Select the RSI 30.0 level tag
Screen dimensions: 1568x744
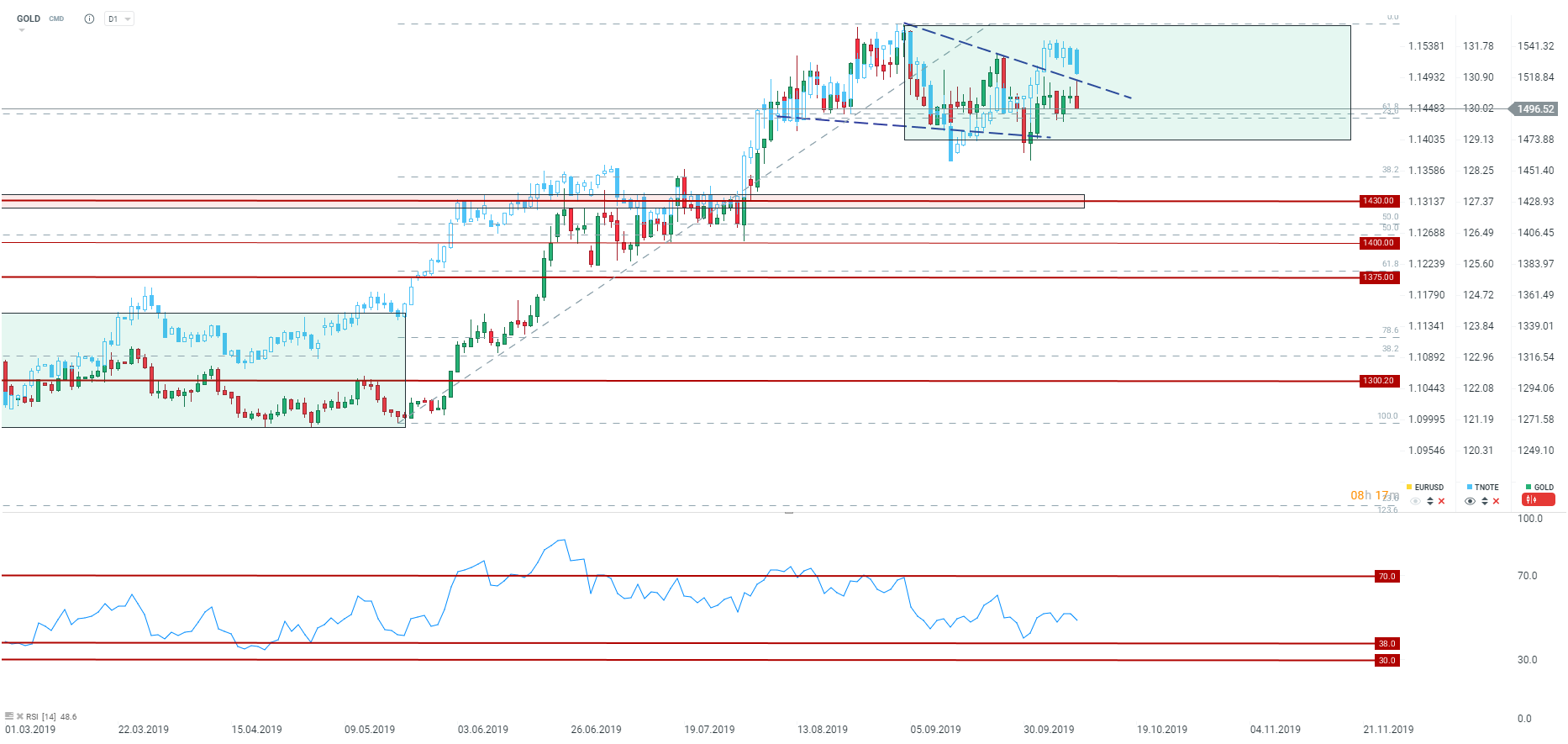click(1387, 661)
